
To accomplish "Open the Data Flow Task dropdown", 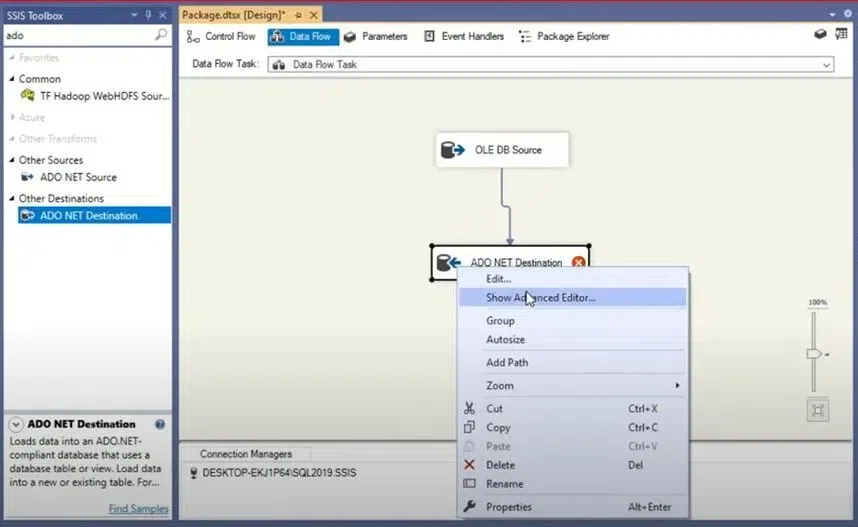I will [826, 65].
